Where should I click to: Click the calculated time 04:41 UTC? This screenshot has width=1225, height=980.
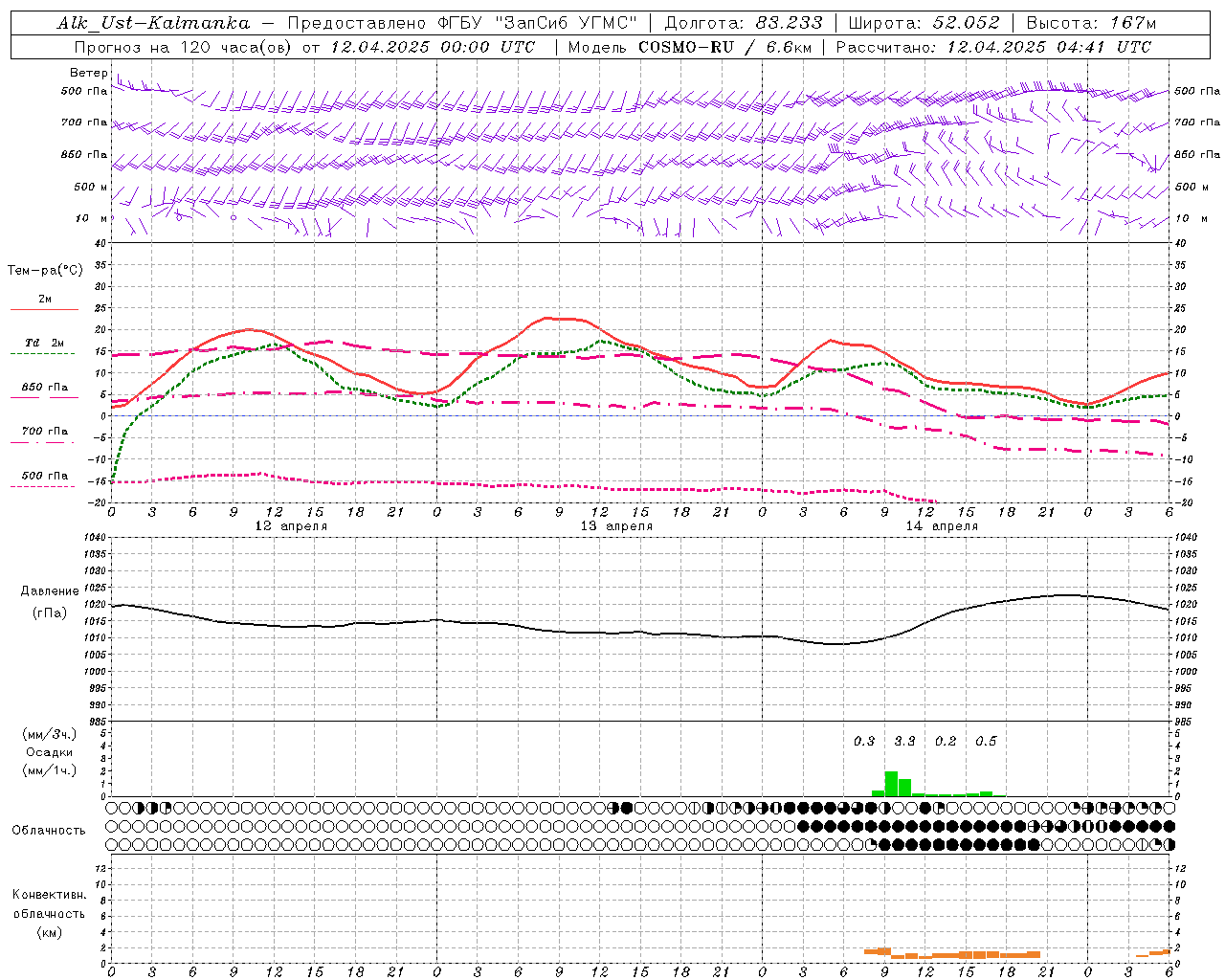pyautogui.click(x=1104, y=47)
